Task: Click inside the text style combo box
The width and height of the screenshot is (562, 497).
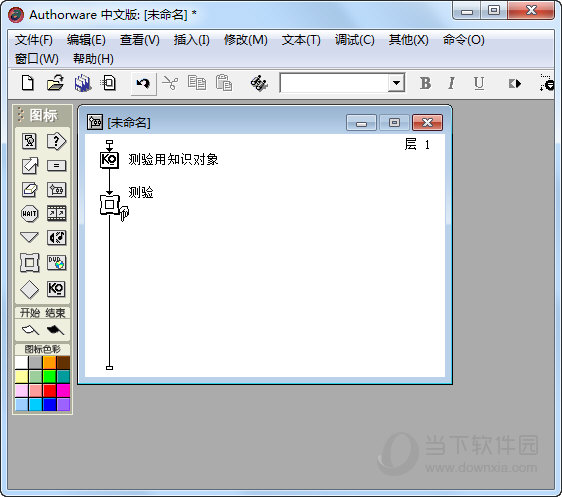Action: [x=334, y=83]
